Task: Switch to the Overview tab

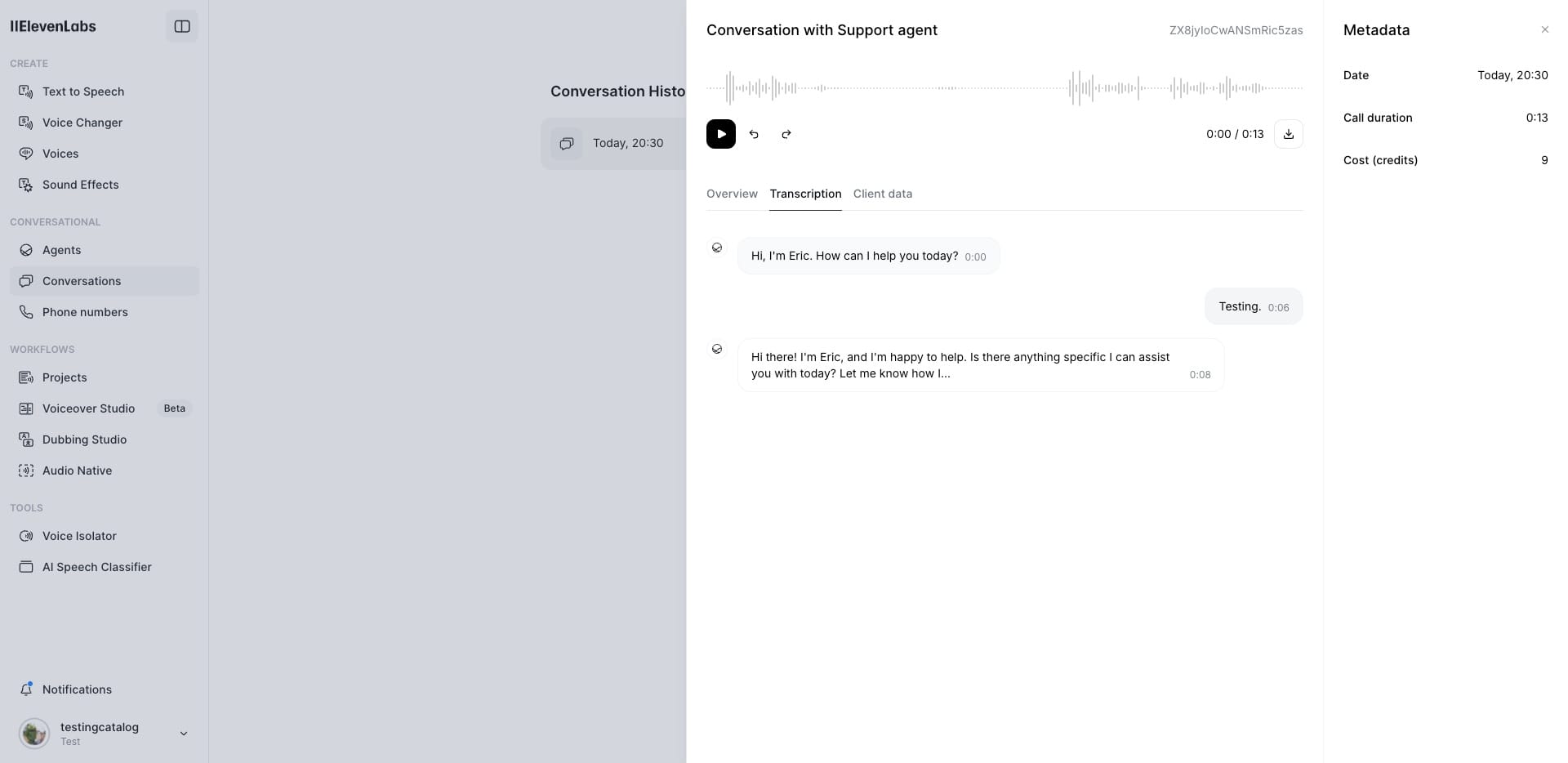Action: (x=732, y=194)
